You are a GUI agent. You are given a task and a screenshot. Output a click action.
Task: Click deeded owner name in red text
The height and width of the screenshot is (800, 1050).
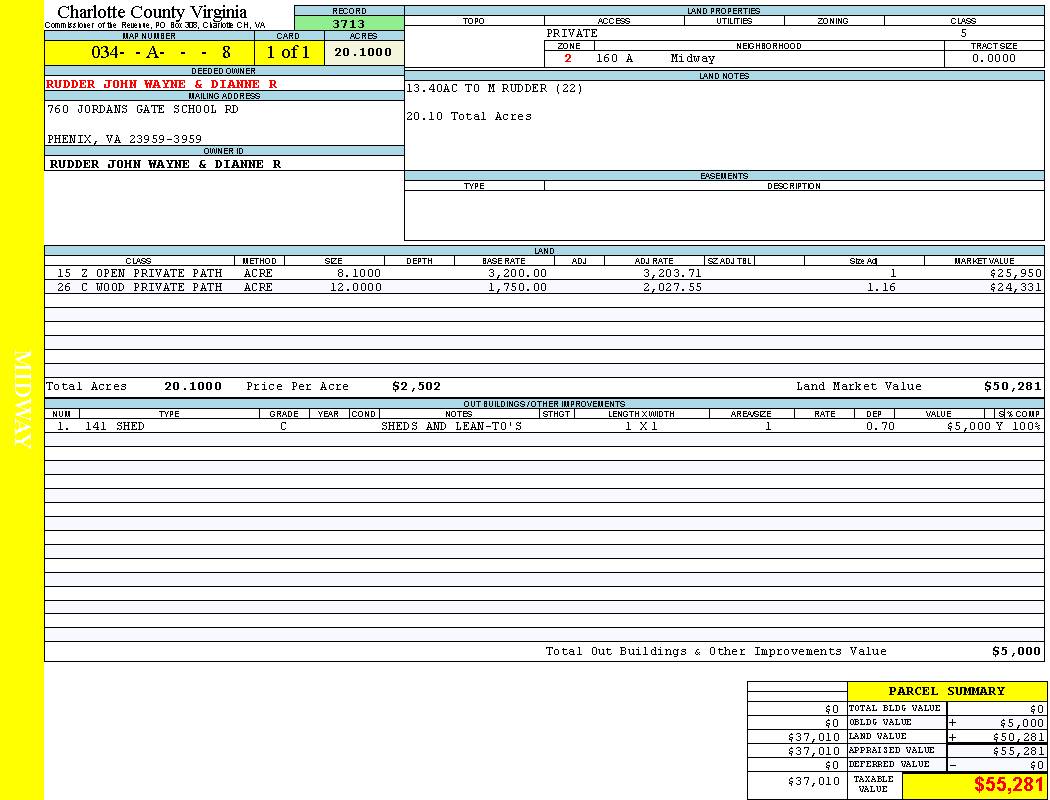[162, 84]
